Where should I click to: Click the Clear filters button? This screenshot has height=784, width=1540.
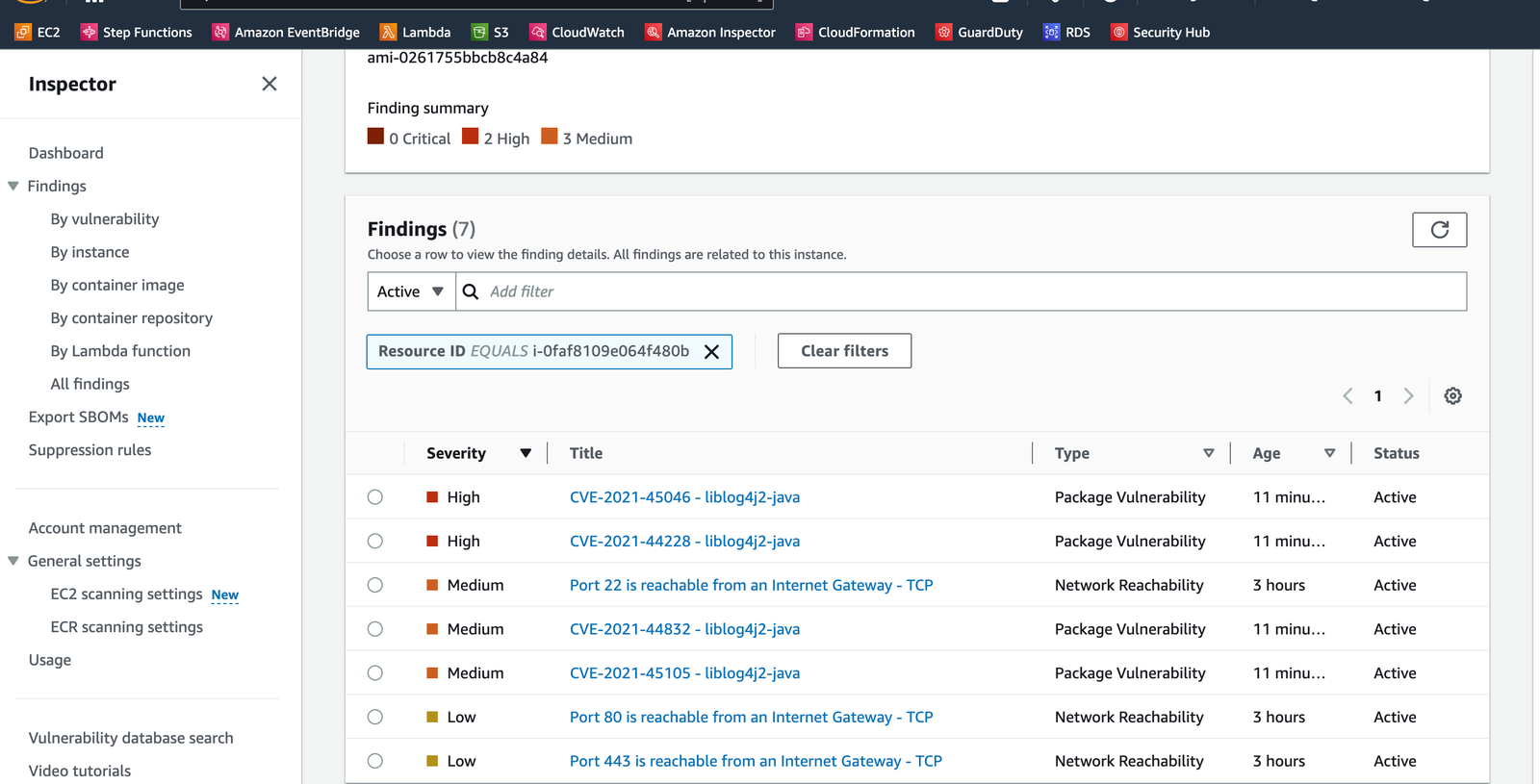pos(845,351)
